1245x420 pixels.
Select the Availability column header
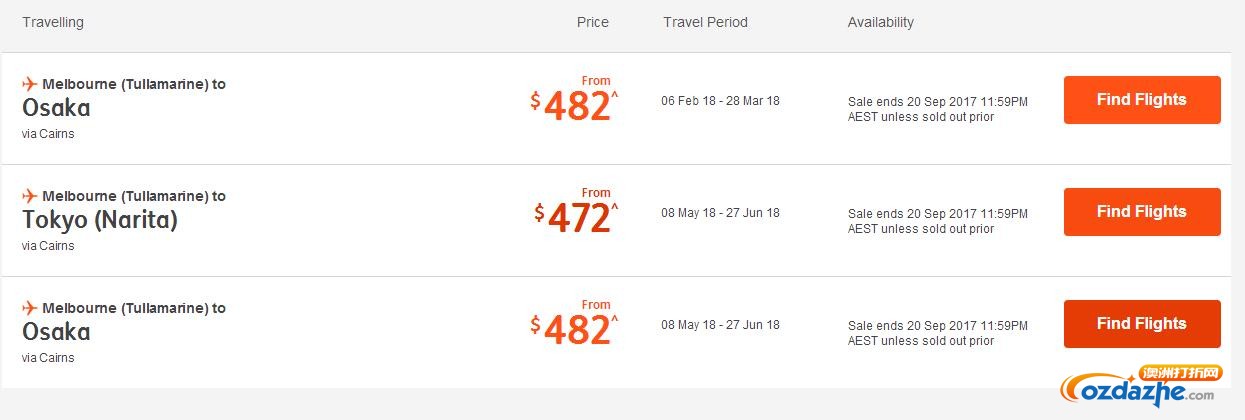point(881,22)
